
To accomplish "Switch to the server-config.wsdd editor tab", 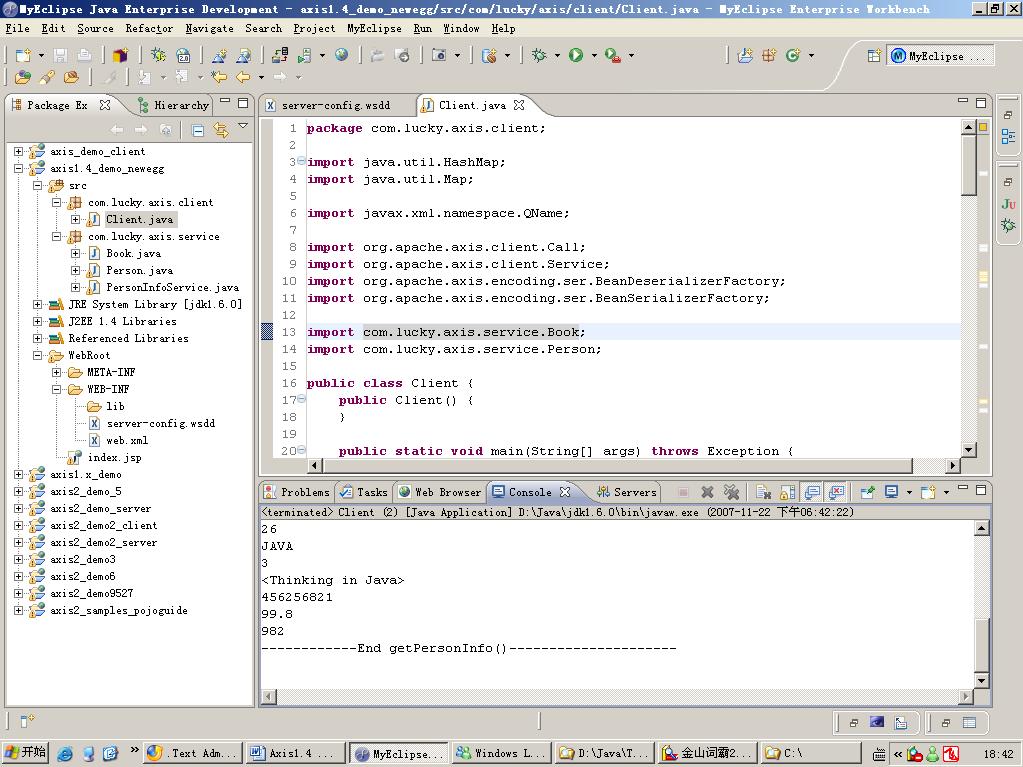I will (335, 105).
